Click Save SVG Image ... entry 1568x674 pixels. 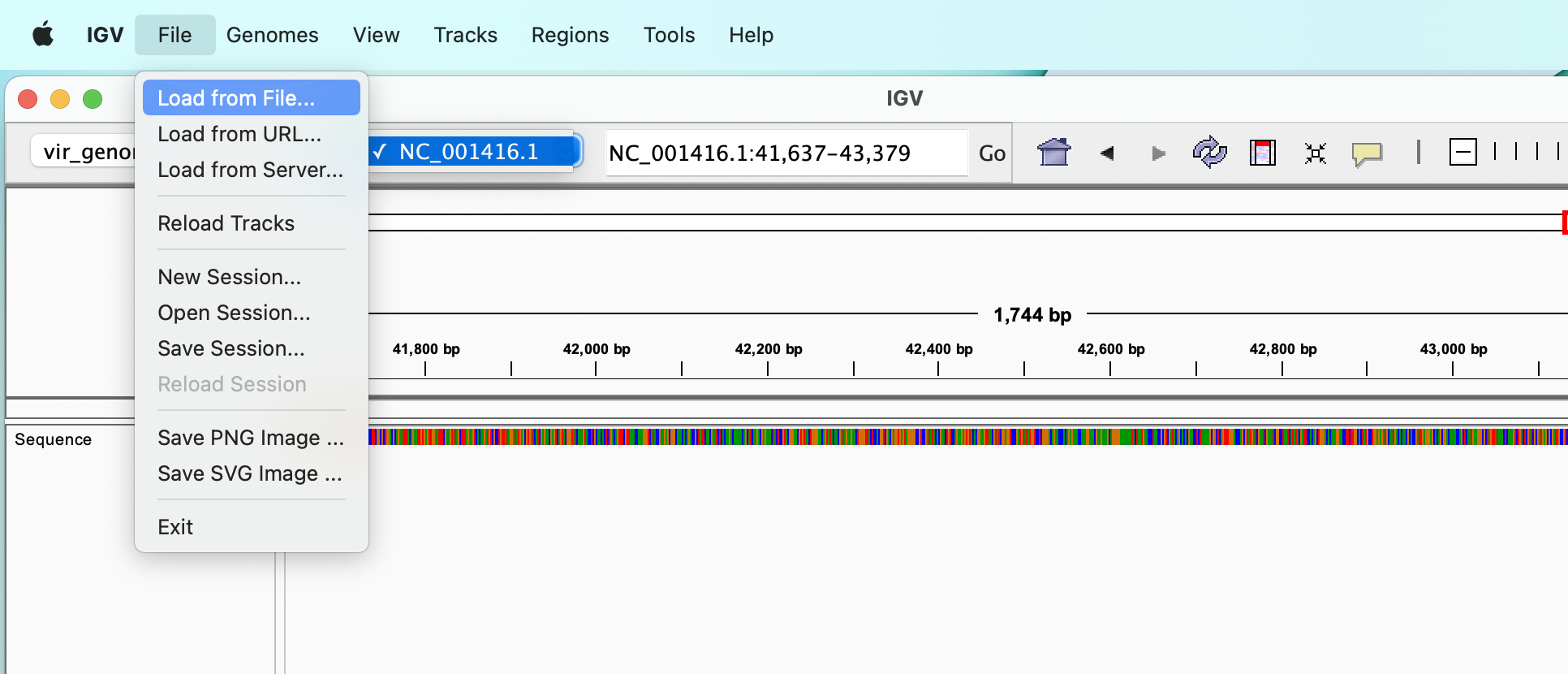252,473
